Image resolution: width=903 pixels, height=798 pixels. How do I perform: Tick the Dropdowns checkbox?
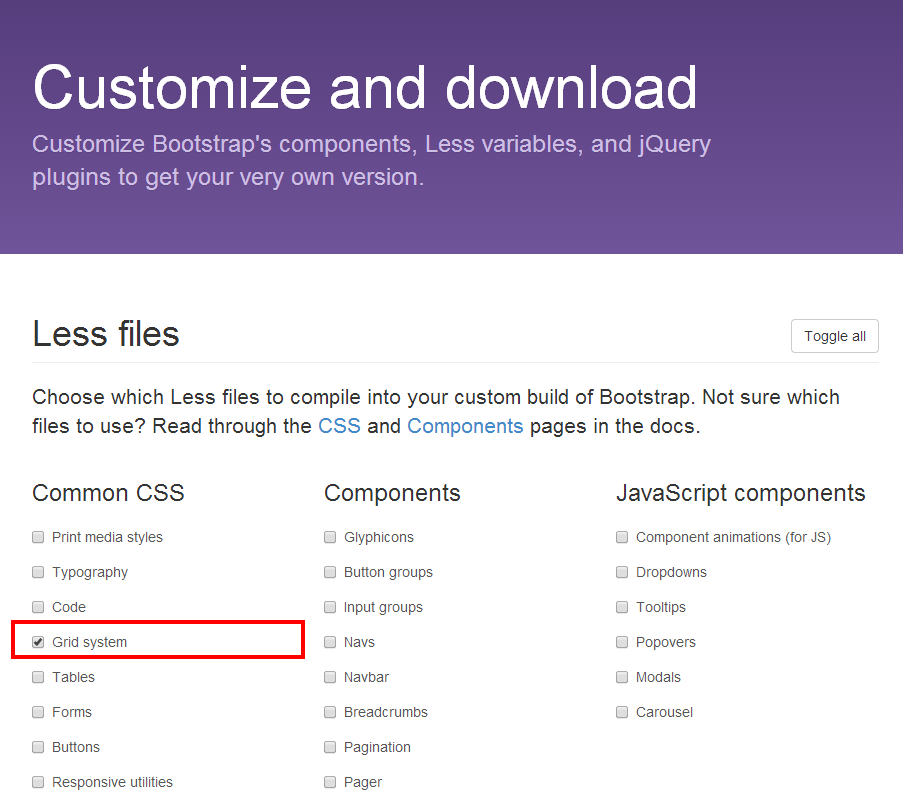tap(622, 572)
